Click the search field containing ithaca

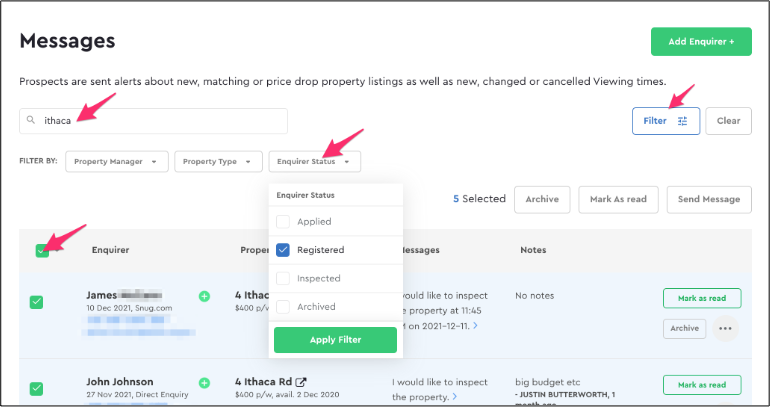click(x=153, y=121)
